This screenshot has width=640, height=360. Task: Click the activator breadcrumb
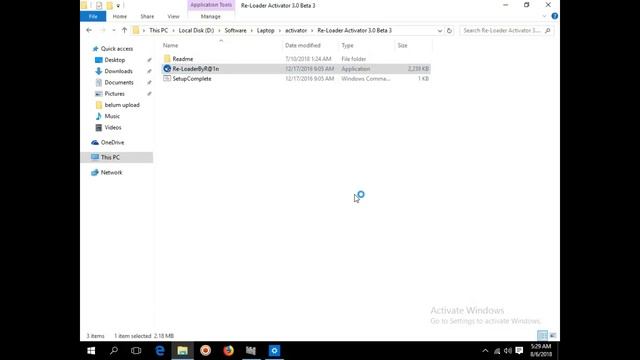296,31
